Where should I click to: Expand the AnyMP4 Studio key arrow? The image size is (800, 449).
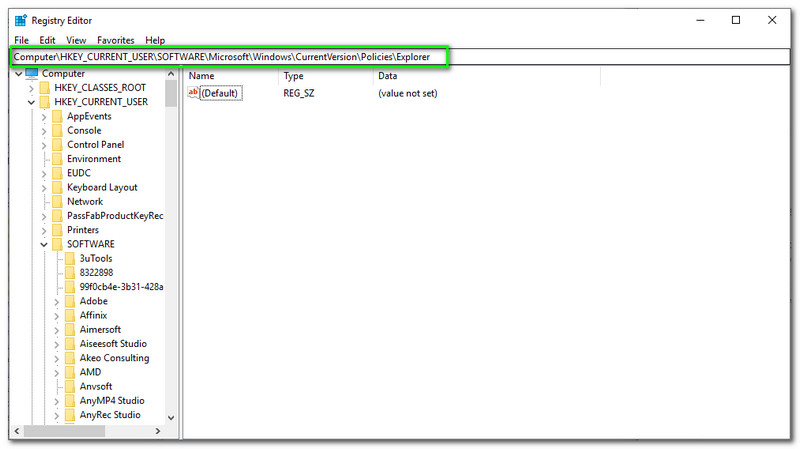pyautogui.click(x=57, y=402)
